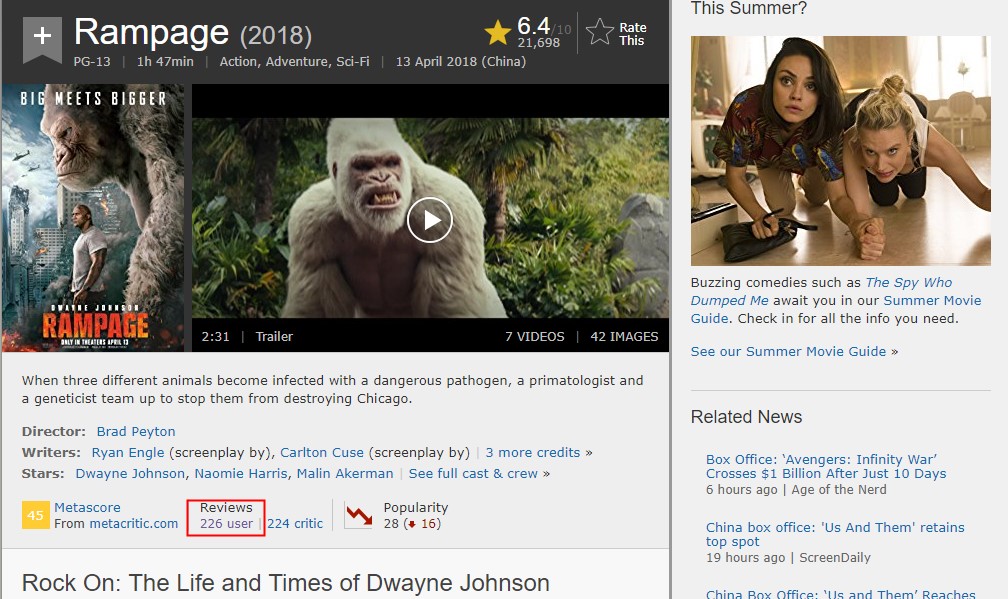The width and height of the screenshot is (1008, 599).
Task: Click the Rampage movie title
Action: click(x=152, y=32)
